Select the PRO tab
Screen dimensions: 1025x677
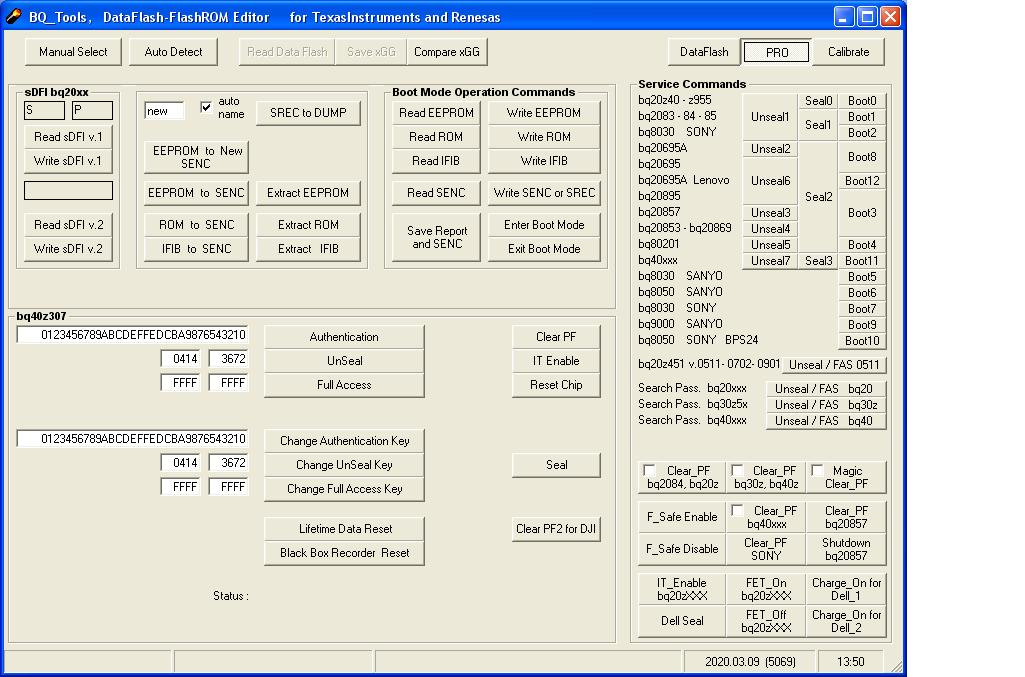(777, 52)
